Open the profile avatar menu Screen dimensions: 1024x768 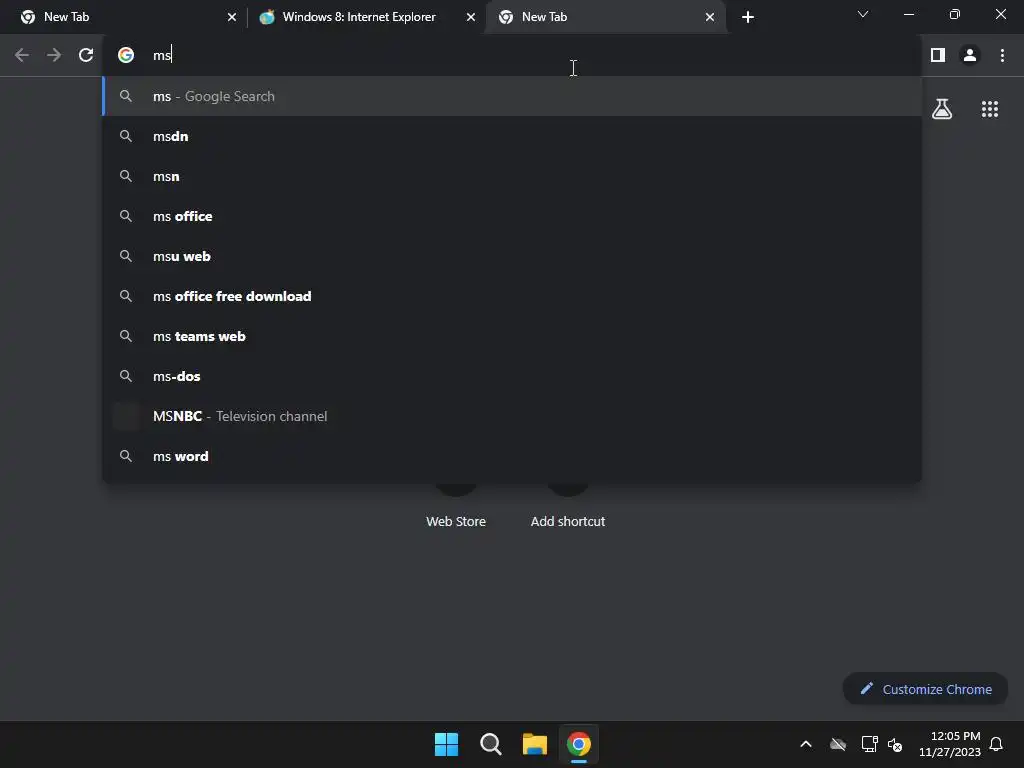click(x=970, y=56)
